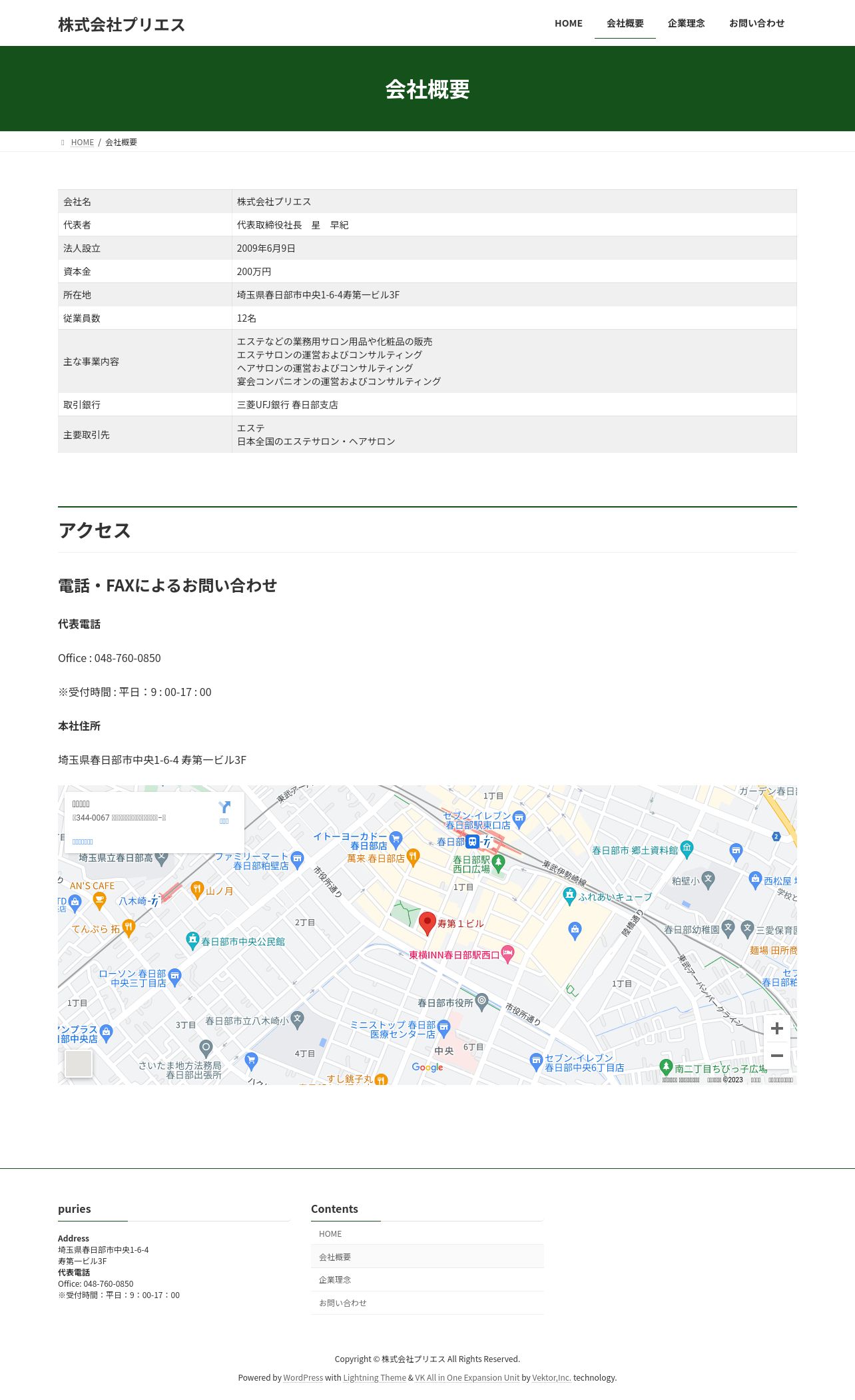Zoom in the map with plus button
This screenshot has height=1400, width=855.
coord(776,1028)
